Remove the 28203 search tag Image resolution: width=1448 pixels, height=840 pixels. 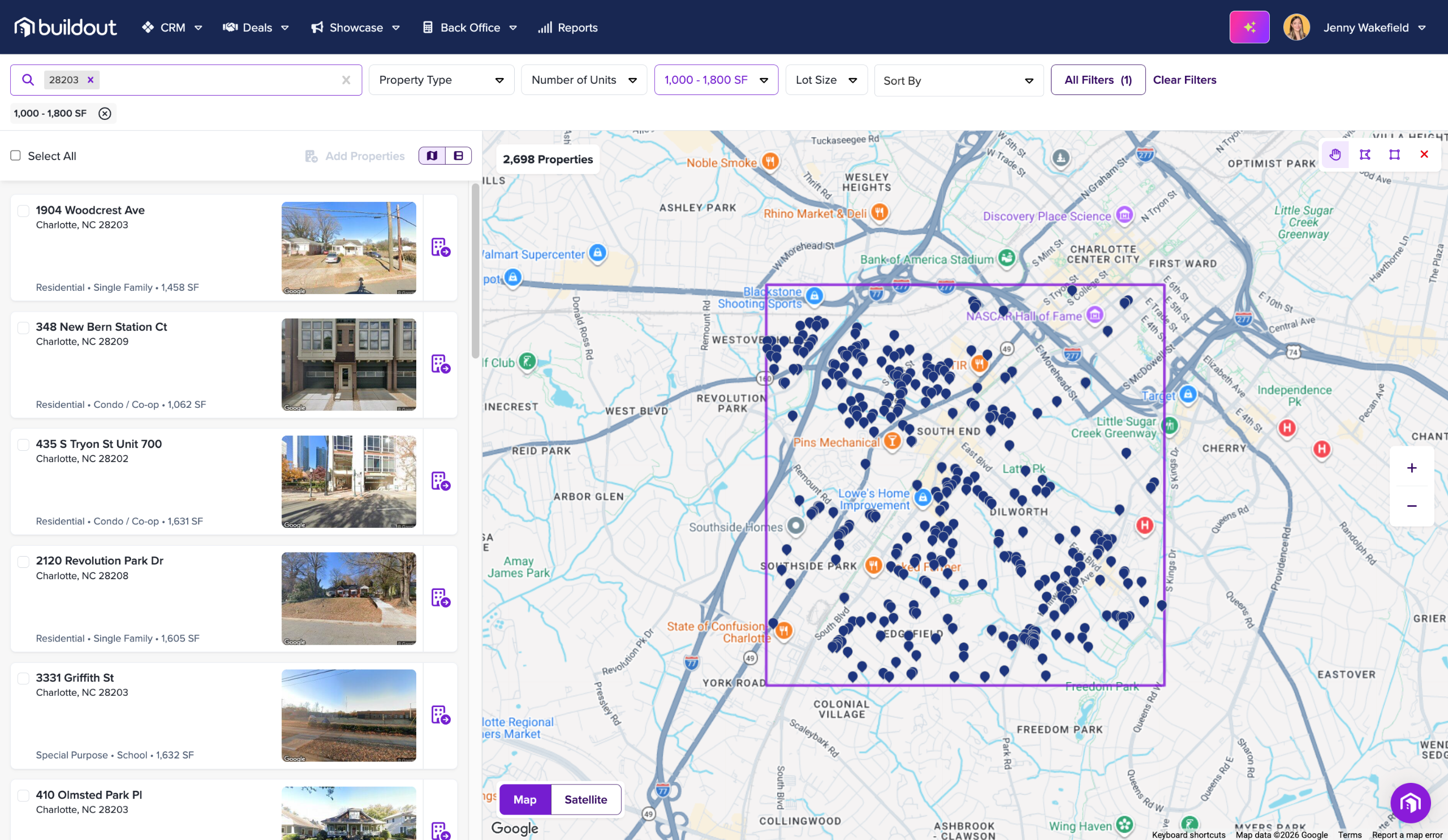point(90,80)
